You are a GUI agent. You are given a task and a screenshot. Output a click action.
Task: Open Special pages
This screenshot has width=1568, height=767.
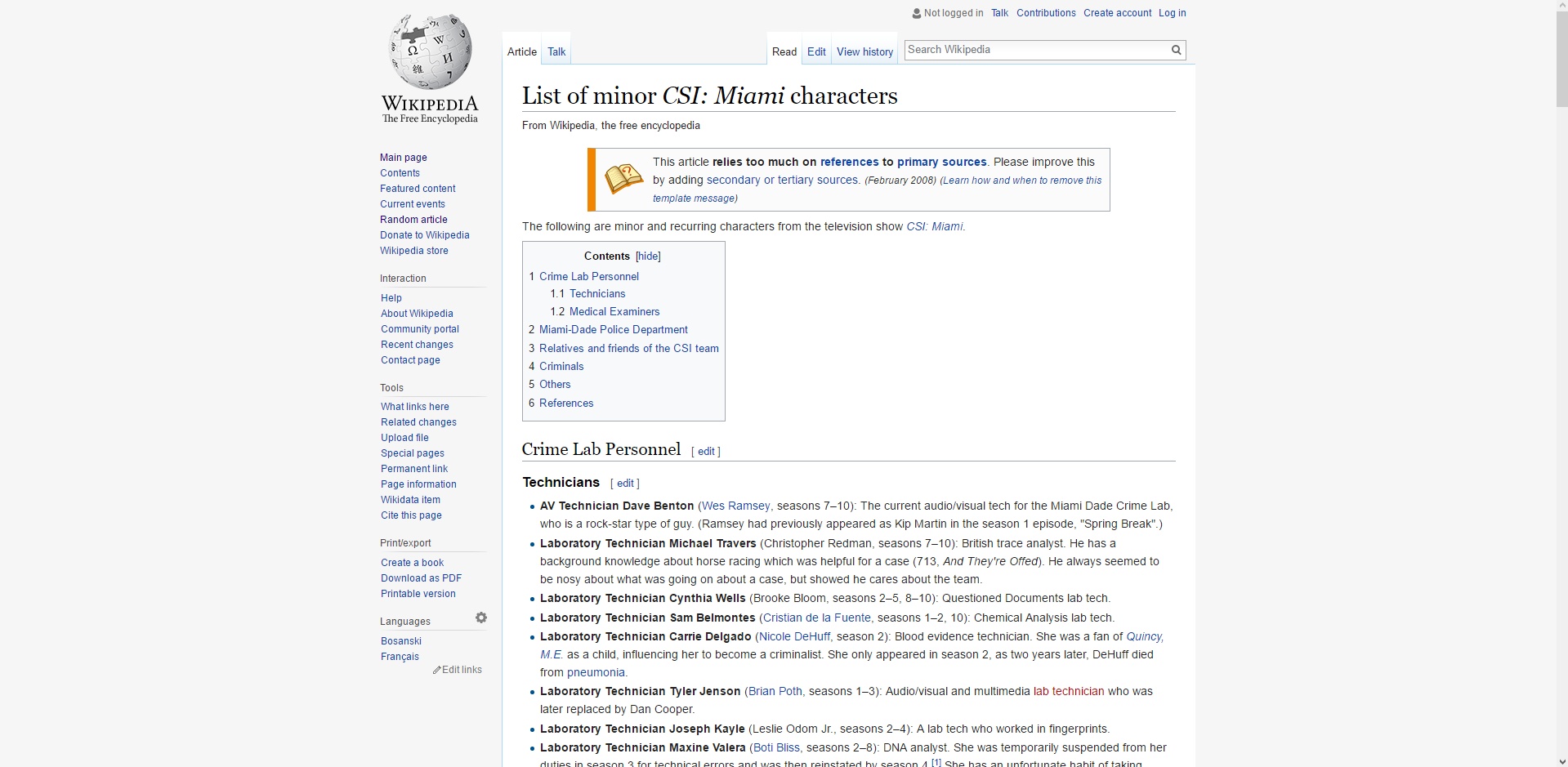[413, 453]
